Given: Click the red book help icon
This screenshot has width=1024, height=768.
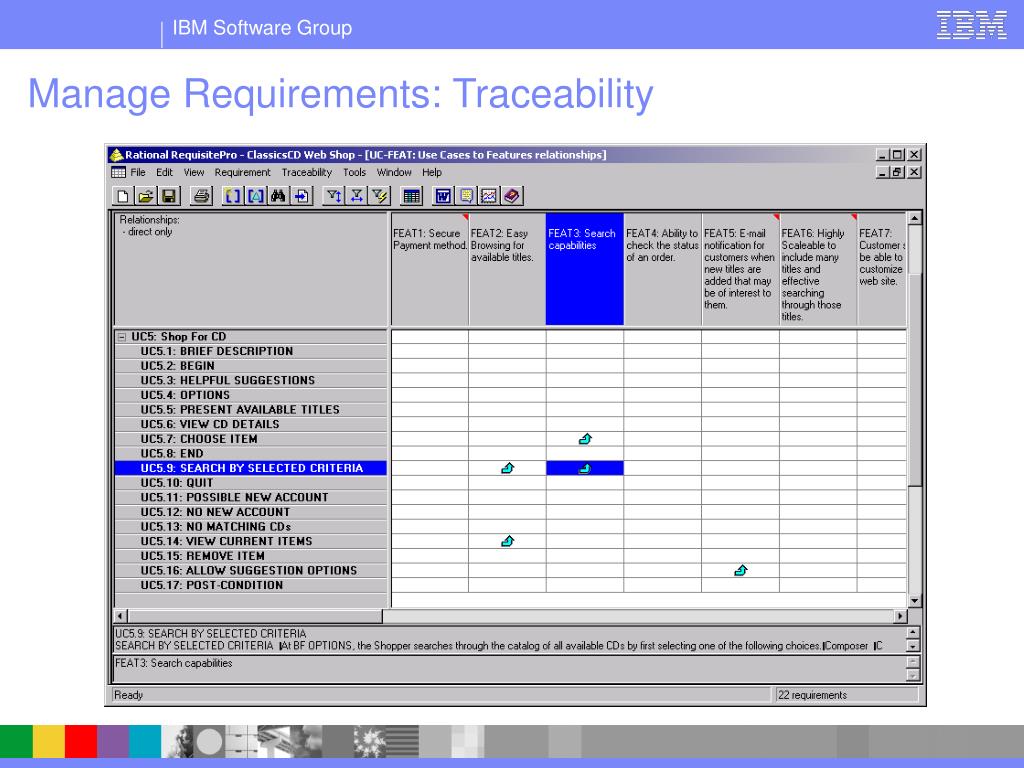Looking at the screenshot, I should 512,196.
